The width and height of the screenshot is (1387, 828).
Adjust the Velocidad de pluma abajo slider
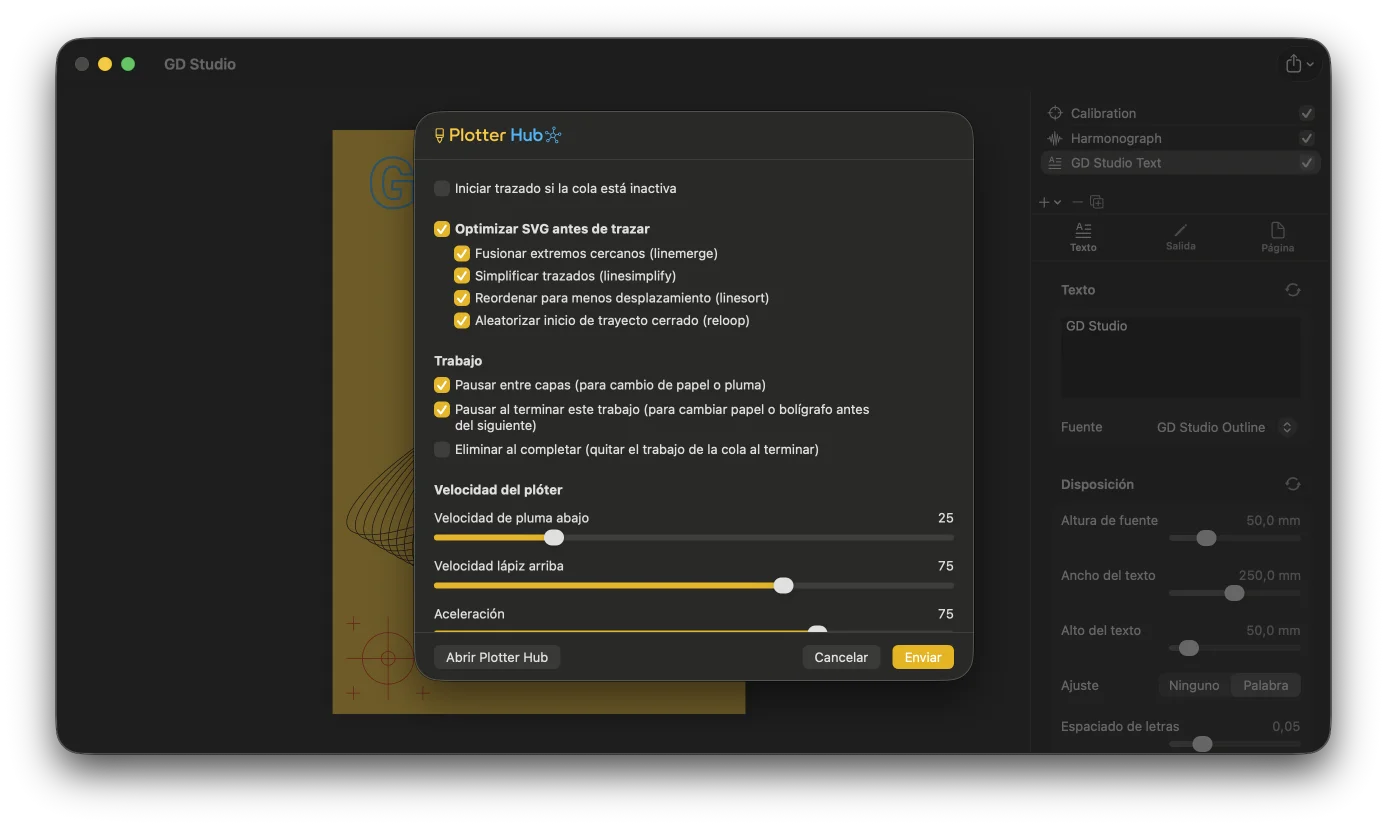[554, 538]
